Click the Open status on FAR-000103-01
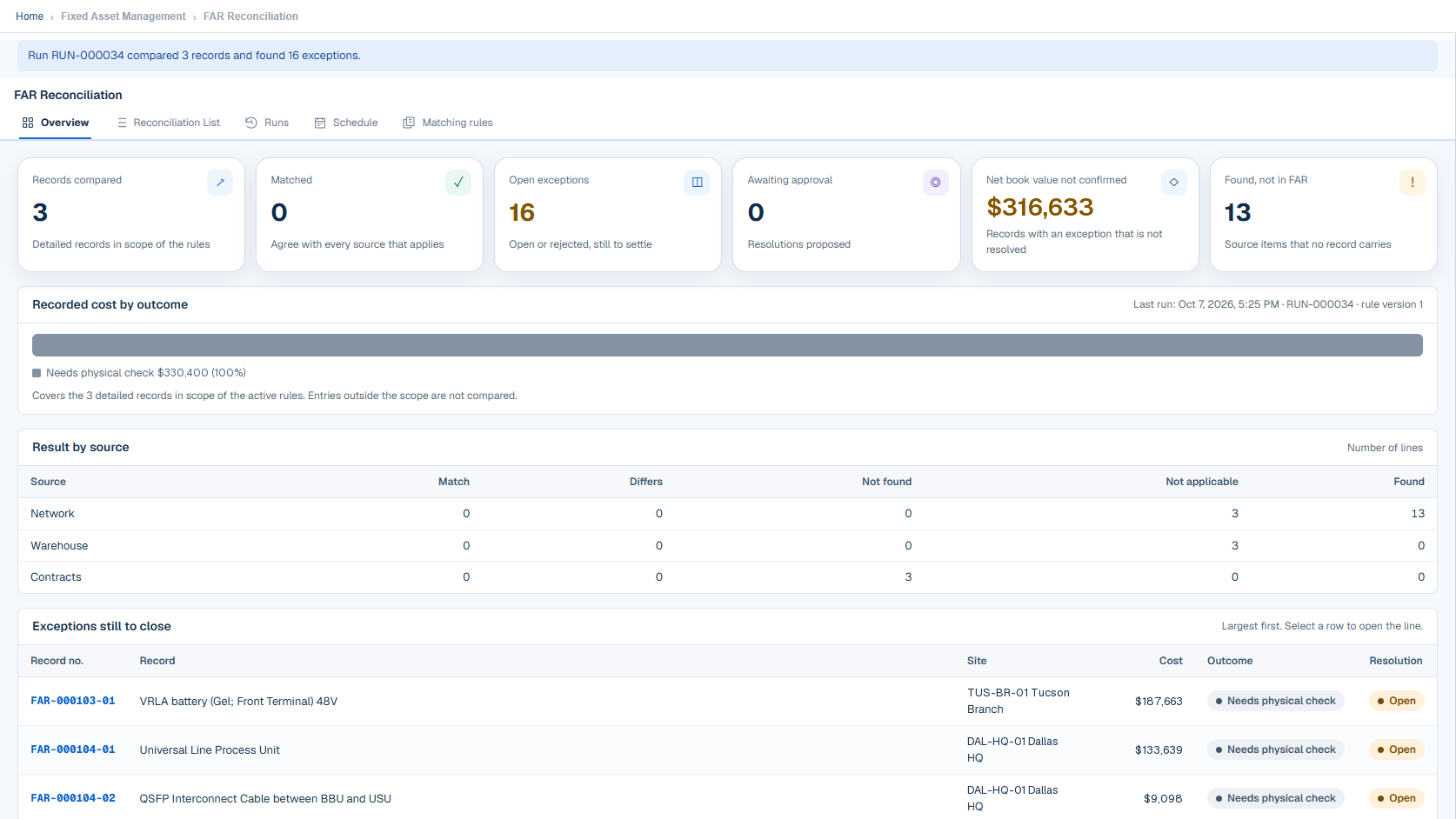 1396,701
